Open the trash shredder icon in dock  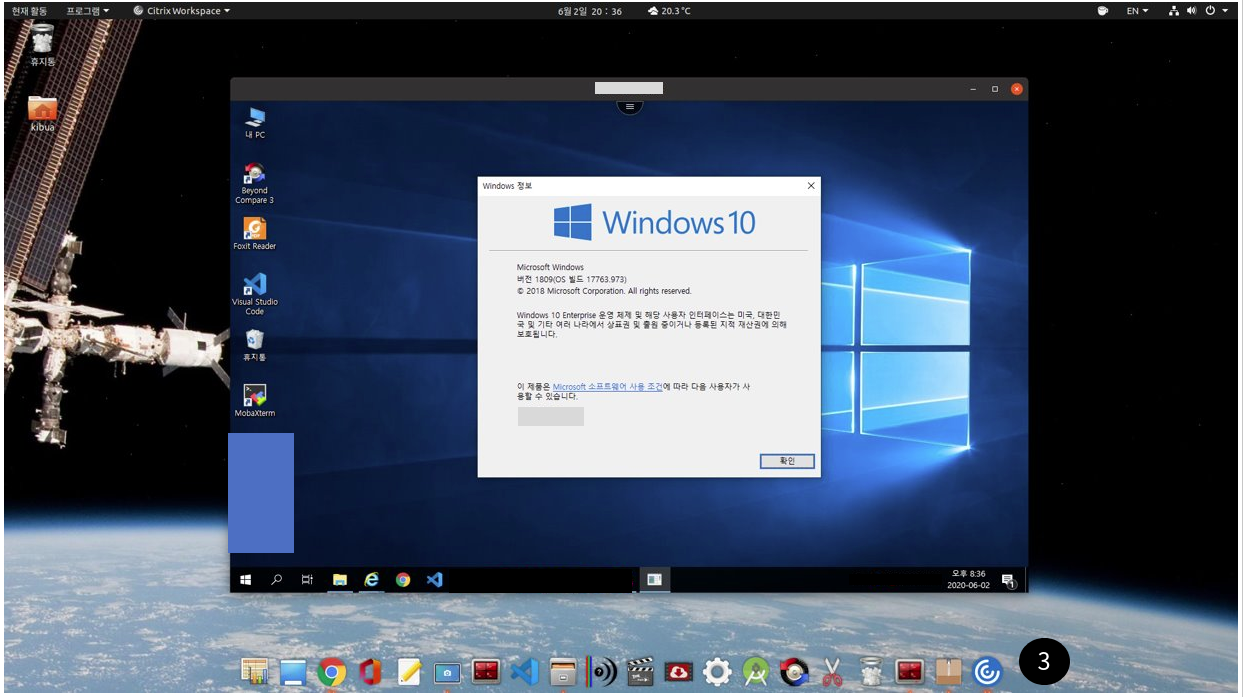tap(871, 672)
